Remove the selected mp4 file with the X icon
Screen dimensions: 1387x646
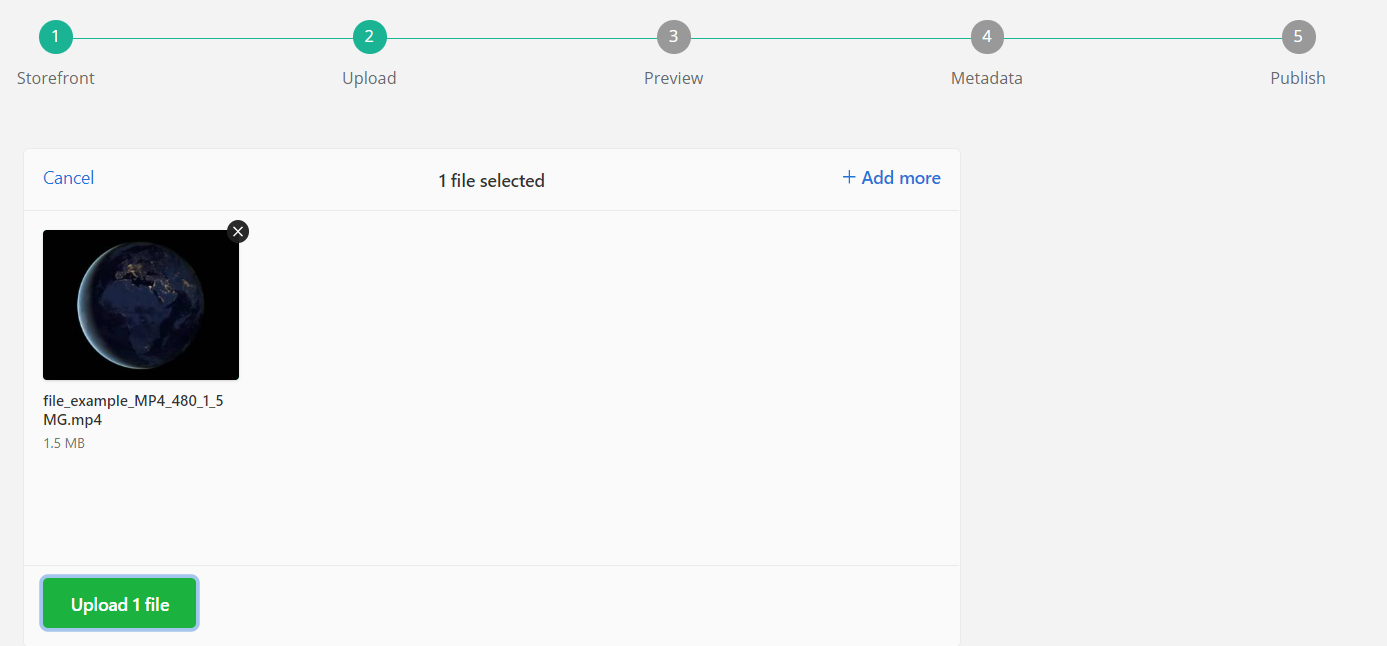tap(238, 232)
